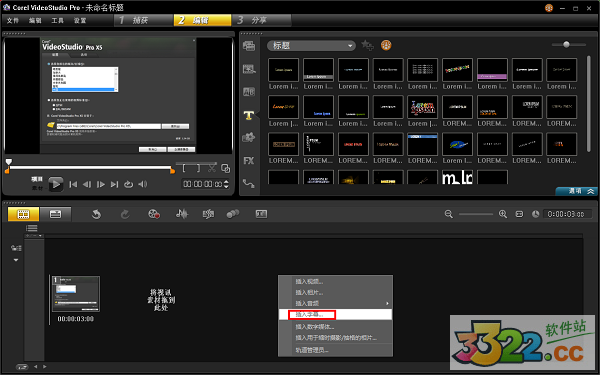
Task: Switch to step 3 分享 tab
Action: [x=262, y=20]
